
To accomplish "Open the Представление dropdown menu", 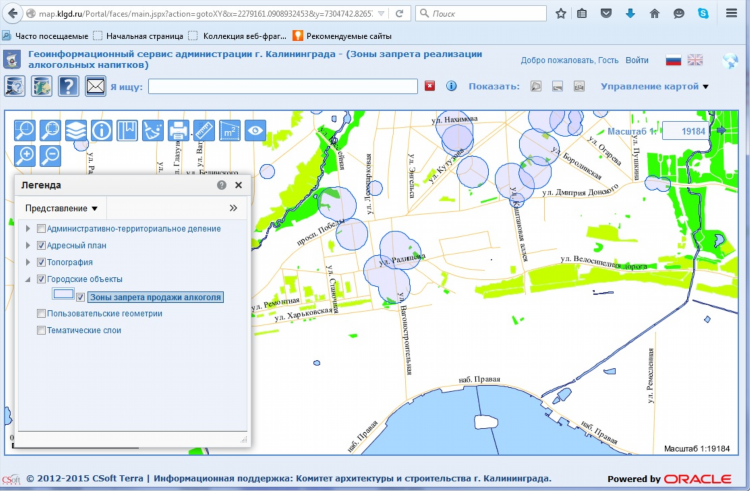I will (x=61, y=208).
